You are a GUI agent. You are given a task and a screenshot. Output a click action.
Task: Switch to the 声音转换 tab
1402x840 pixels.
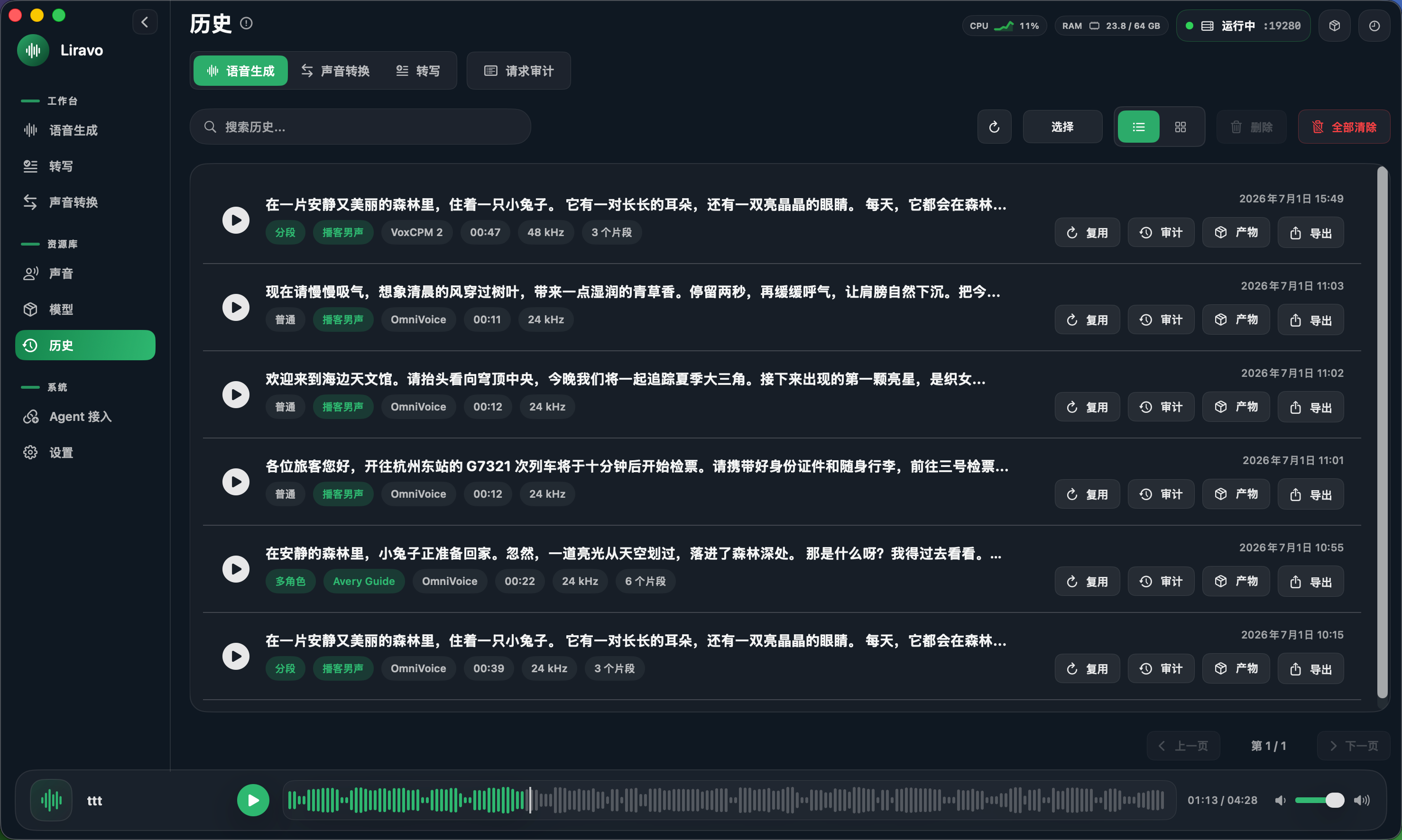coord(335,71)
